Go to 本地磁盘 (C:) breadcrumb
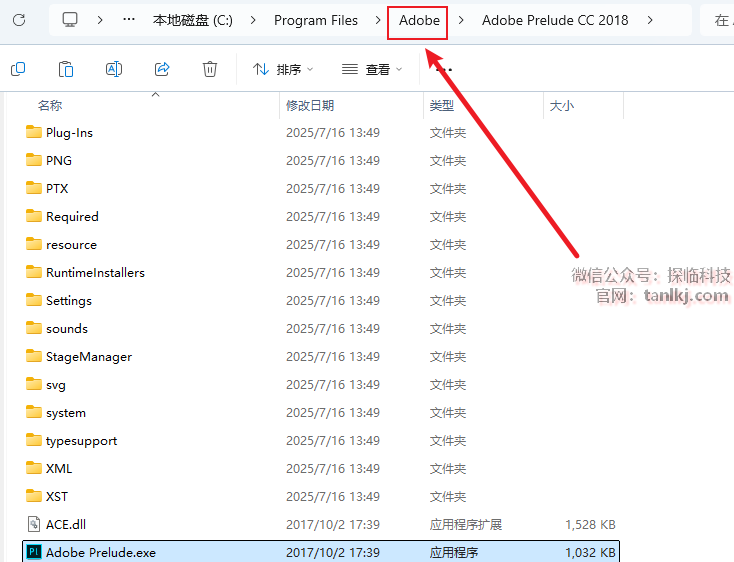This screenshot has width=734, height=562. (193, 20)
